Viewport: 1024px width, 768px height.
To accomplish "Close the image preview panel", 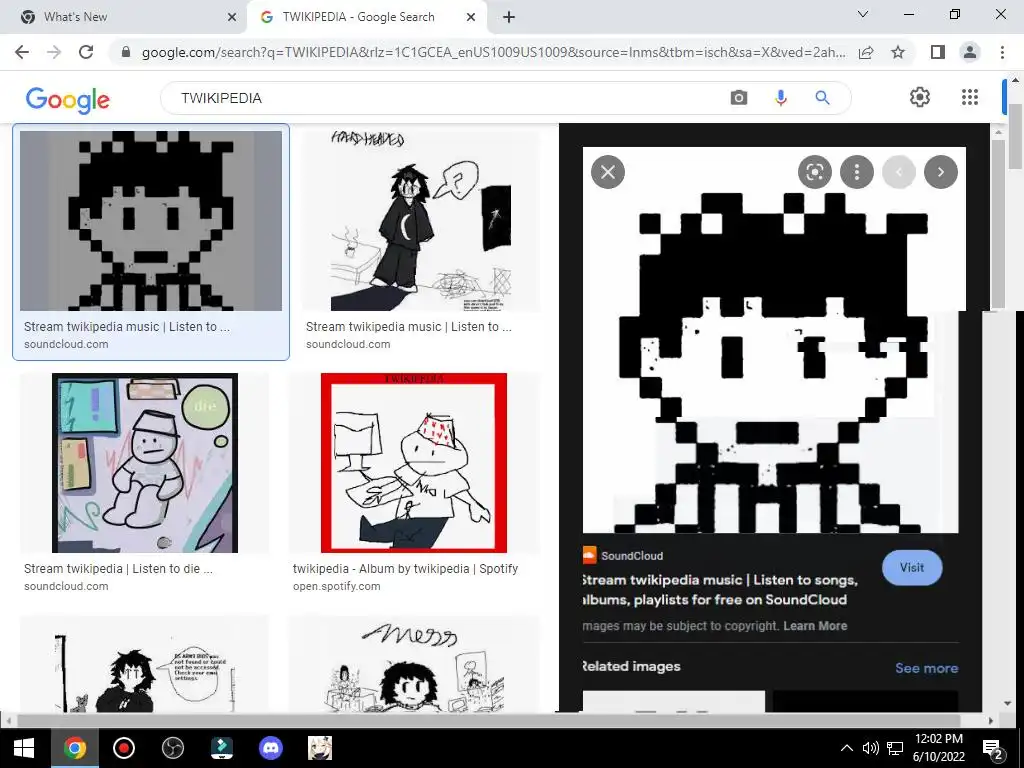I will point(608,172).
